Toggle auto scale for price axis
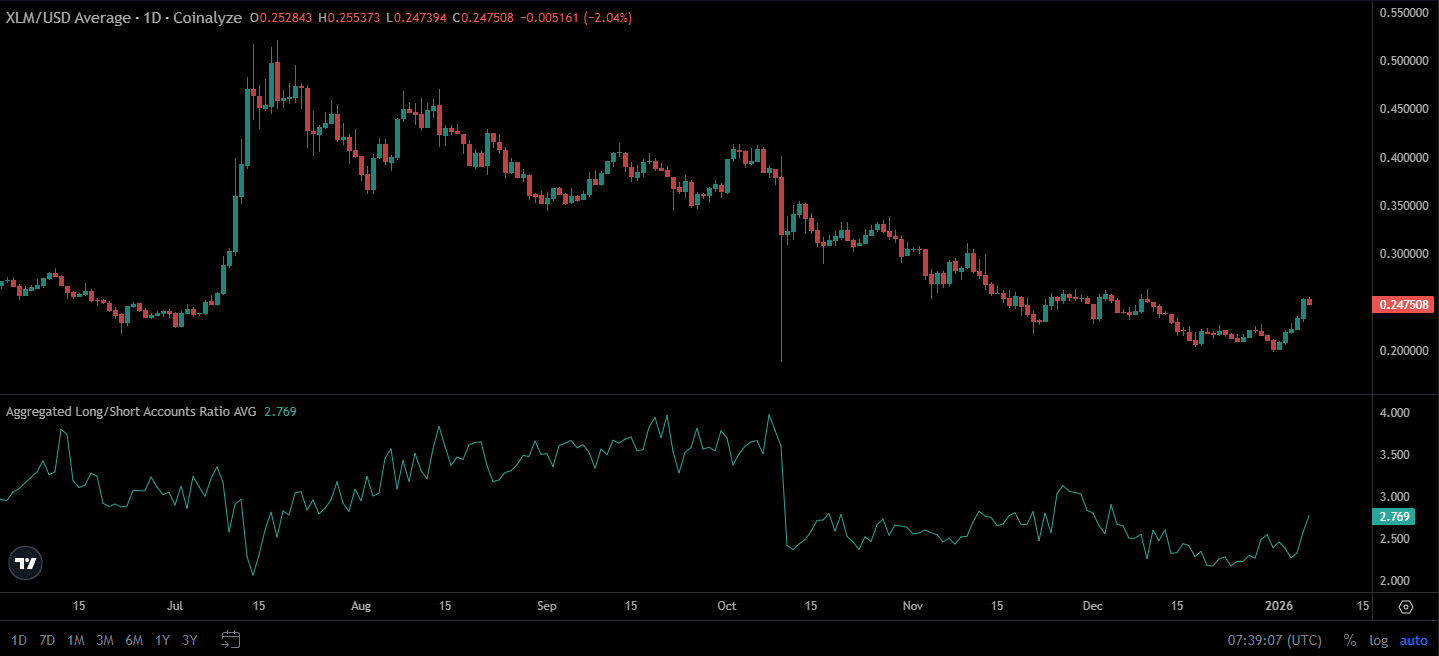This screenshot has width=1439, height=656. (1413, 640)
